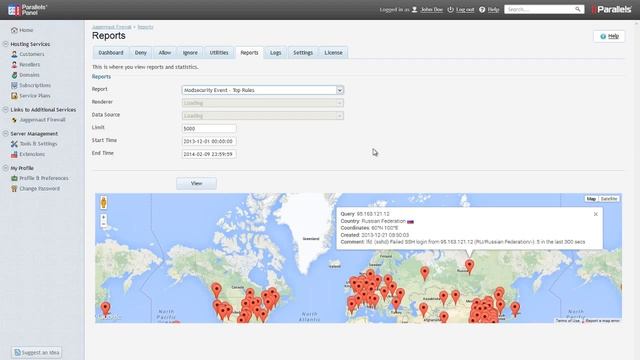
Task: Collapse the Hosting Services section
Action: click(x=5, y=44)
